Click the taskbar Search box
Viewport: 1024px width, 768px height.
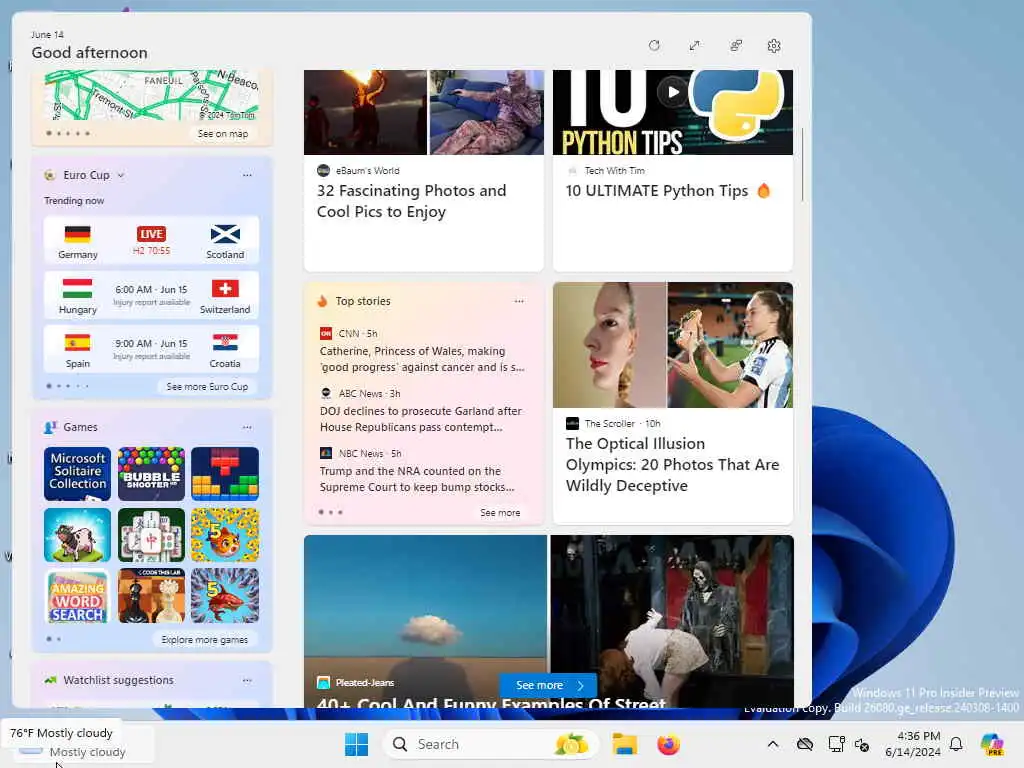[x=490, y=744]
